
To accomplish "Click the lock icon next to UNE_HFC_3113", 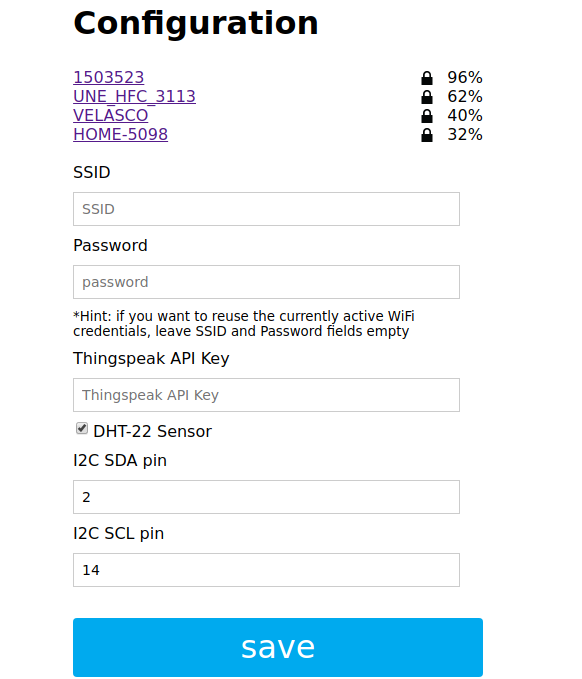I will point(427,97).
